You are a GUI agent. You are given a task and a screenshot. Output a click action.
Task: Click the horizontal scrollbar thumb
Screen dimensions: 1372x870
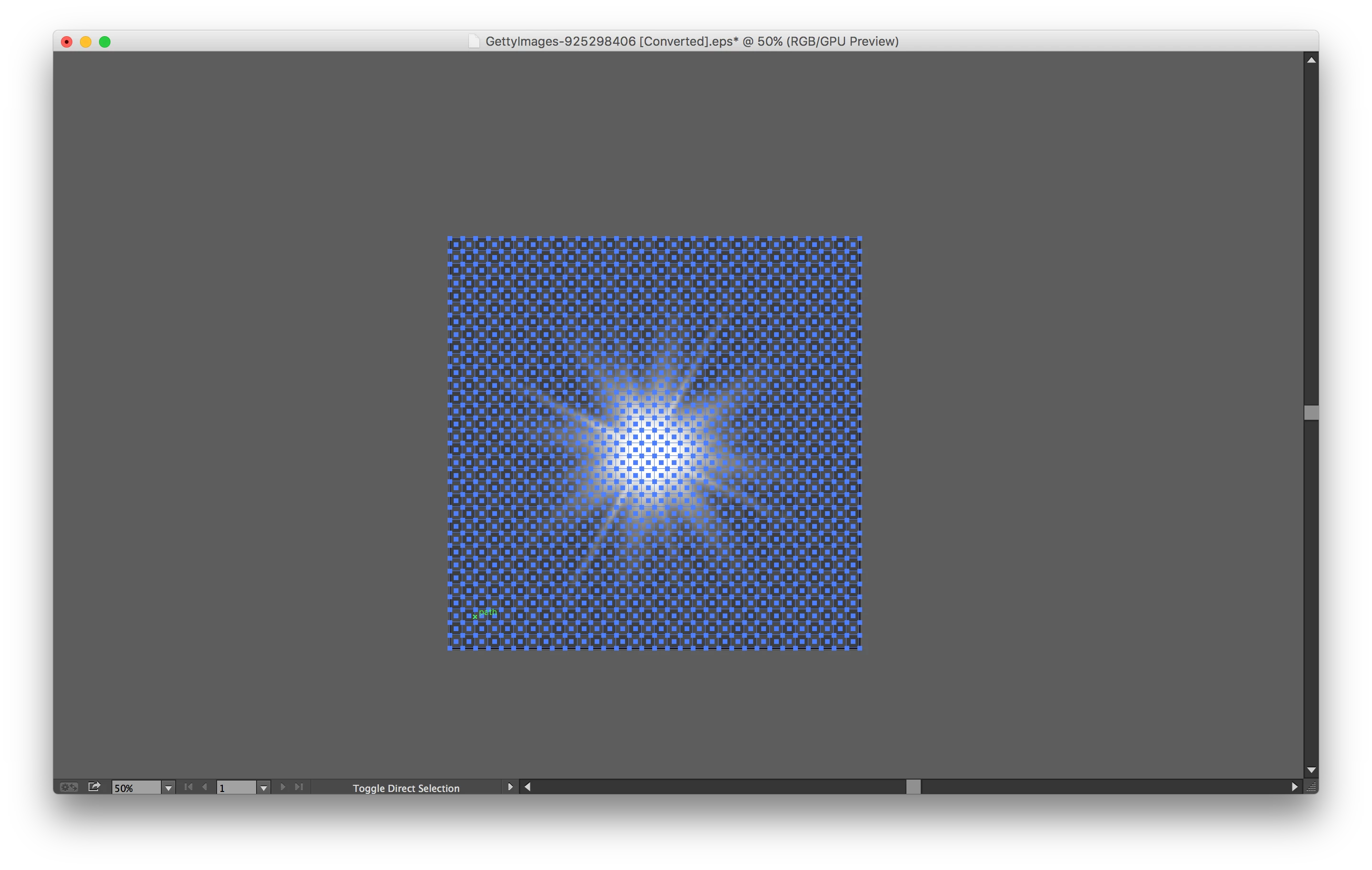913,787
